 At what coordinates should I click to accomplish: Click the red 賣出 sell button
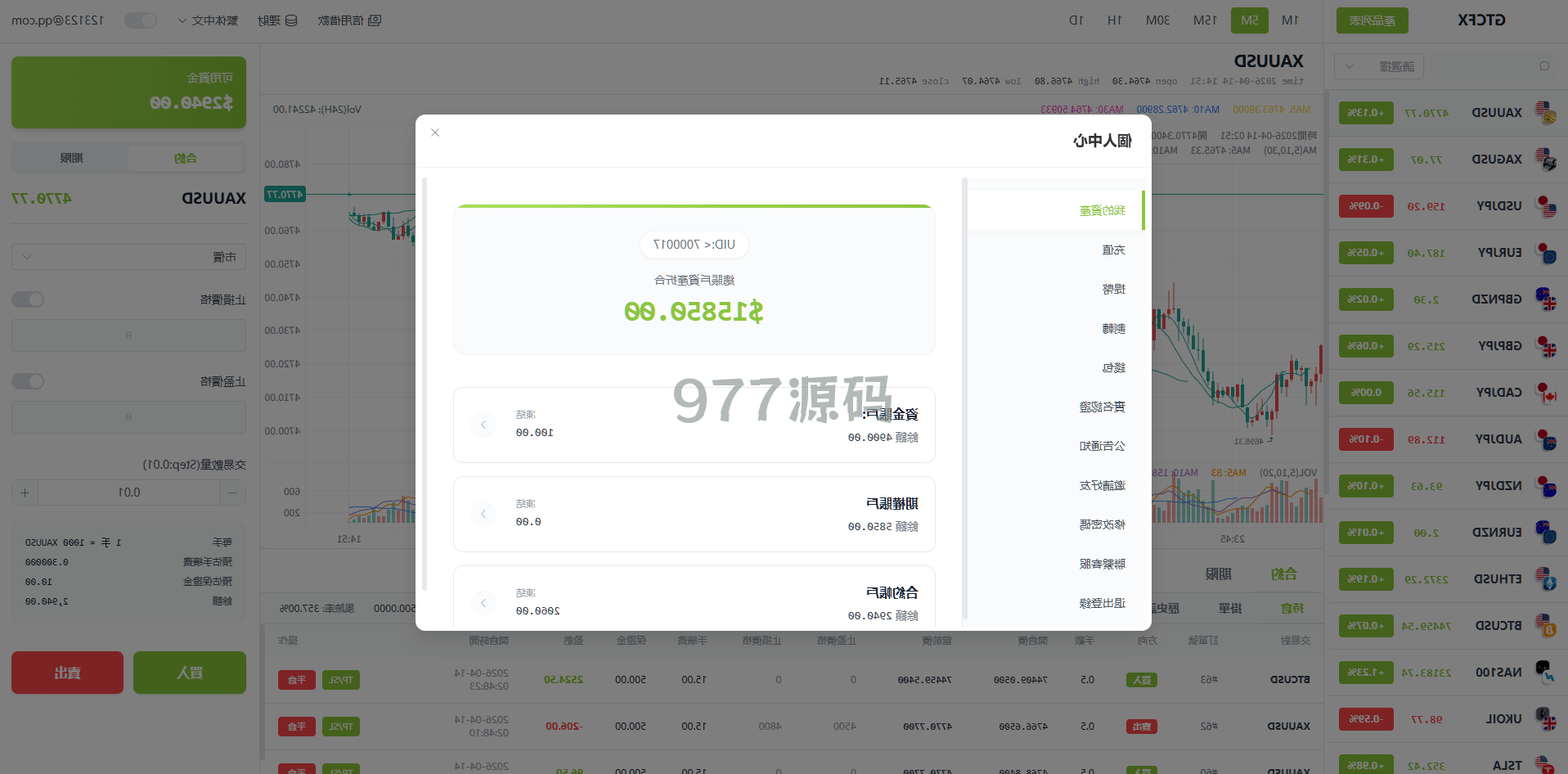(67, 673)
